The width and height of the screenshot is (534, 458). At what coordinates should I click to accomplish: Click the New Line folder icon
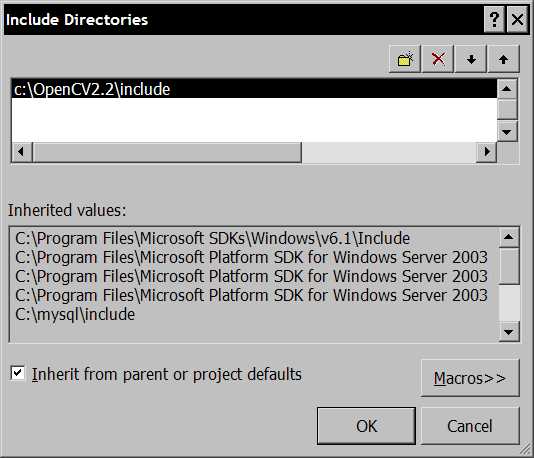(x=405, y=59)
